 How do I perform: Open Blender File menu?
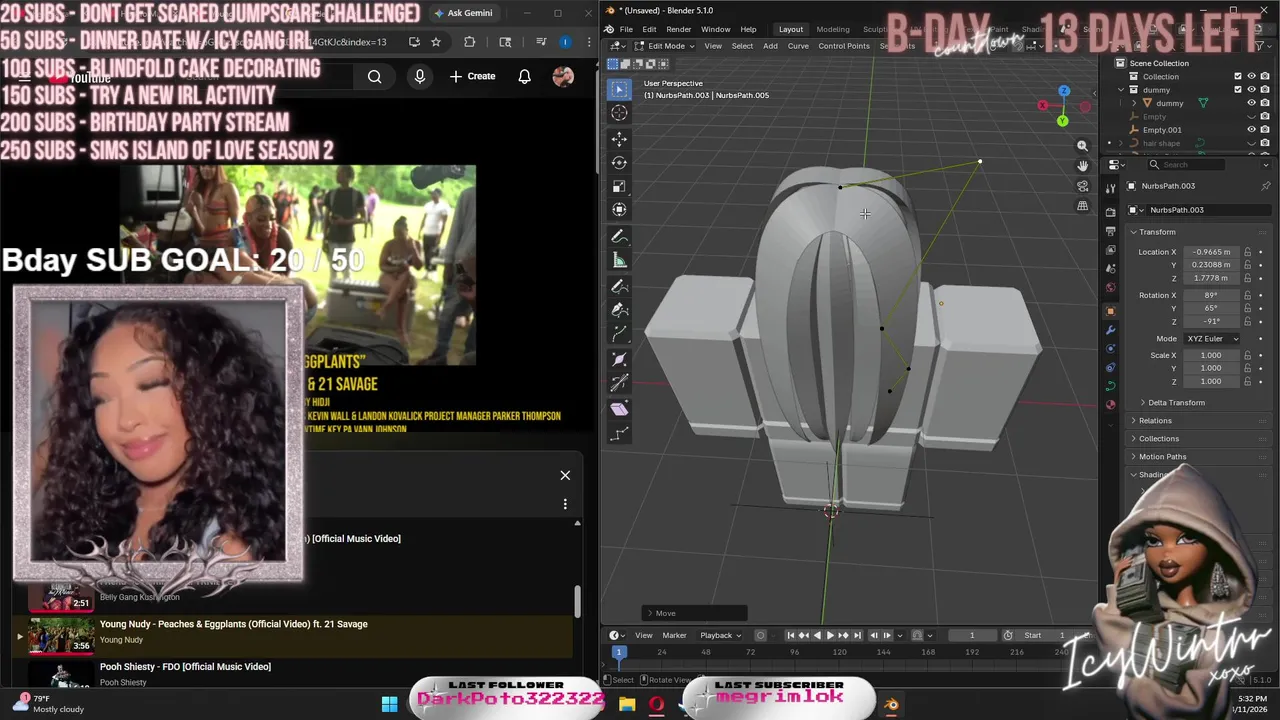(x=626, y=29)
